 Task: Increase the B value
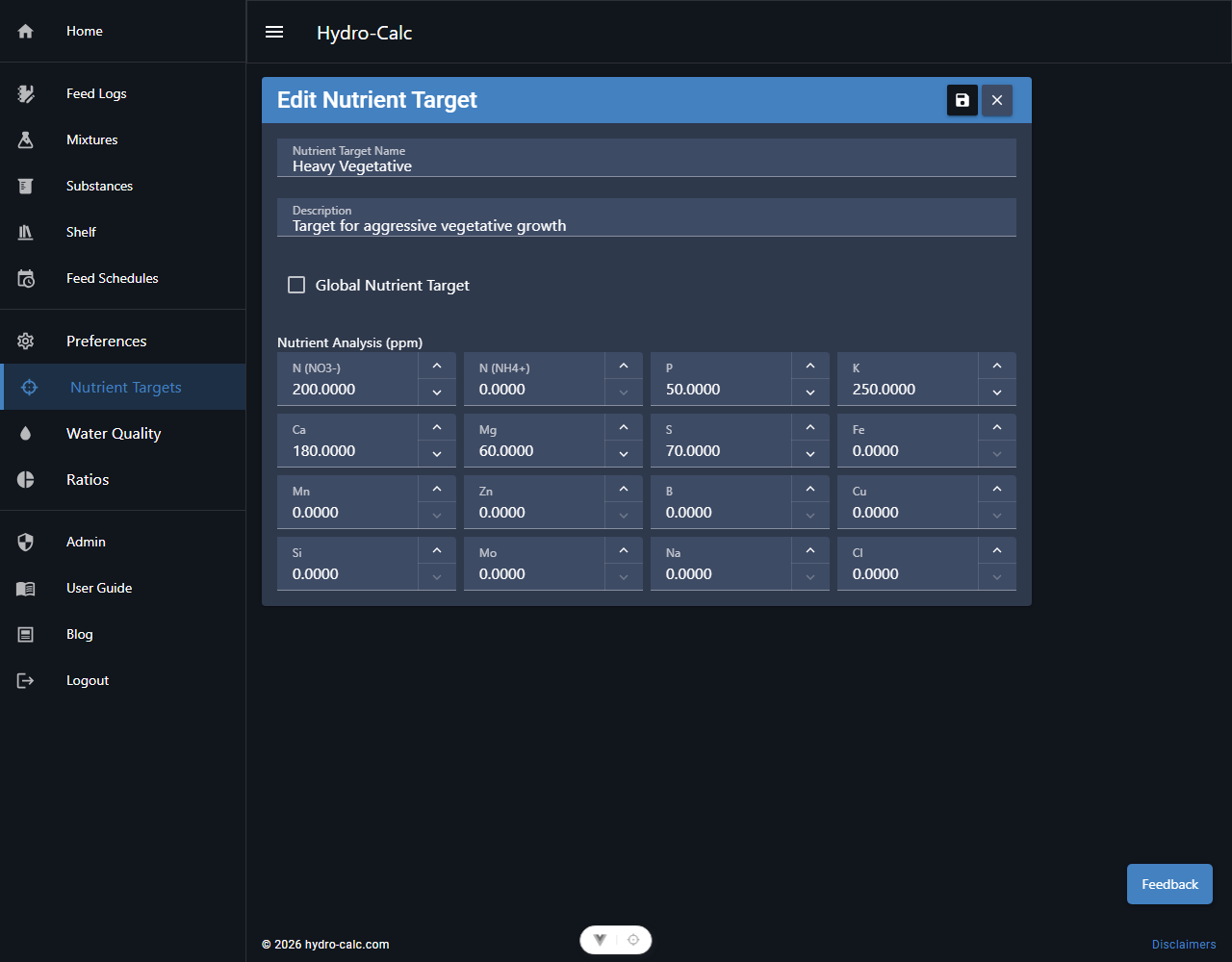[x=810, y=489]
